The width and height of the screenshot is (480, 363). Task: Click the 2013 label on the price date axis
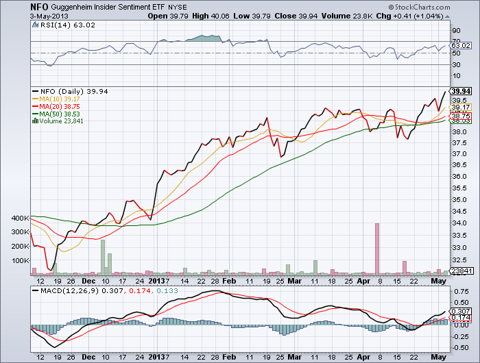[x=157, y=281]
